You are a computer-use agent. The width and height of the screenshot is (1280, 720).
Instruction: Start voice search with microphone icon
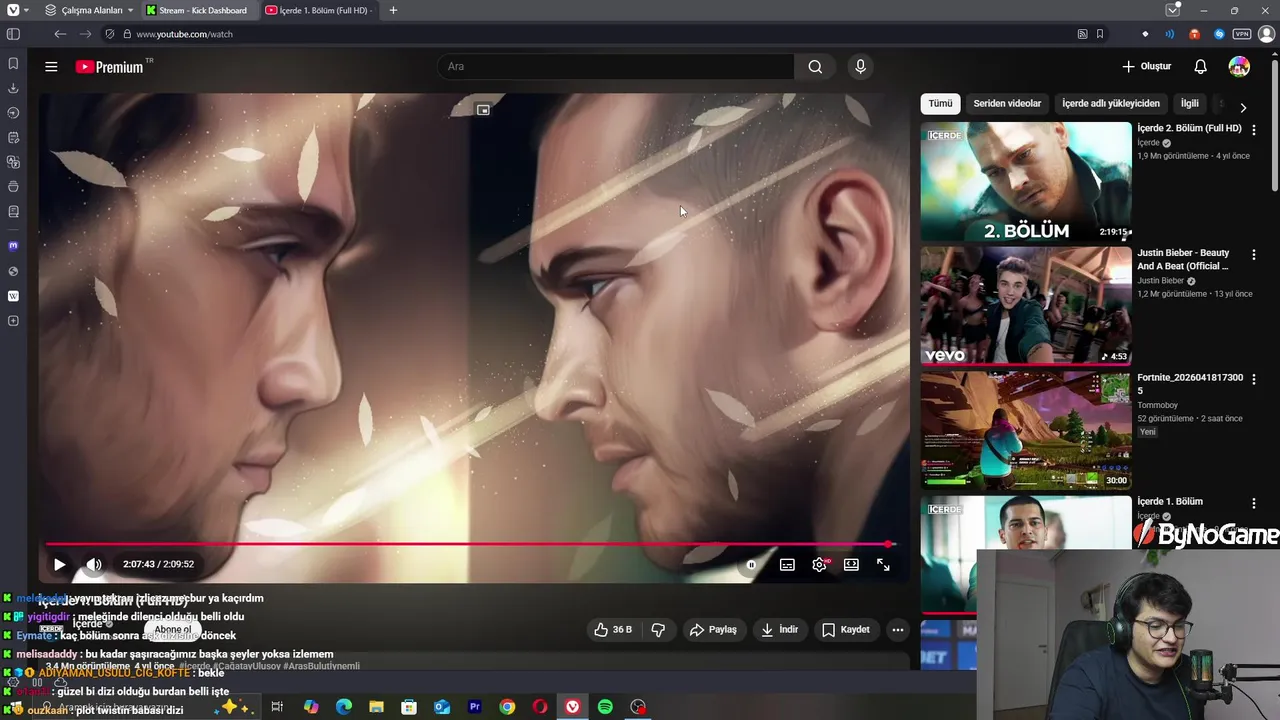(x=860, y=67)
